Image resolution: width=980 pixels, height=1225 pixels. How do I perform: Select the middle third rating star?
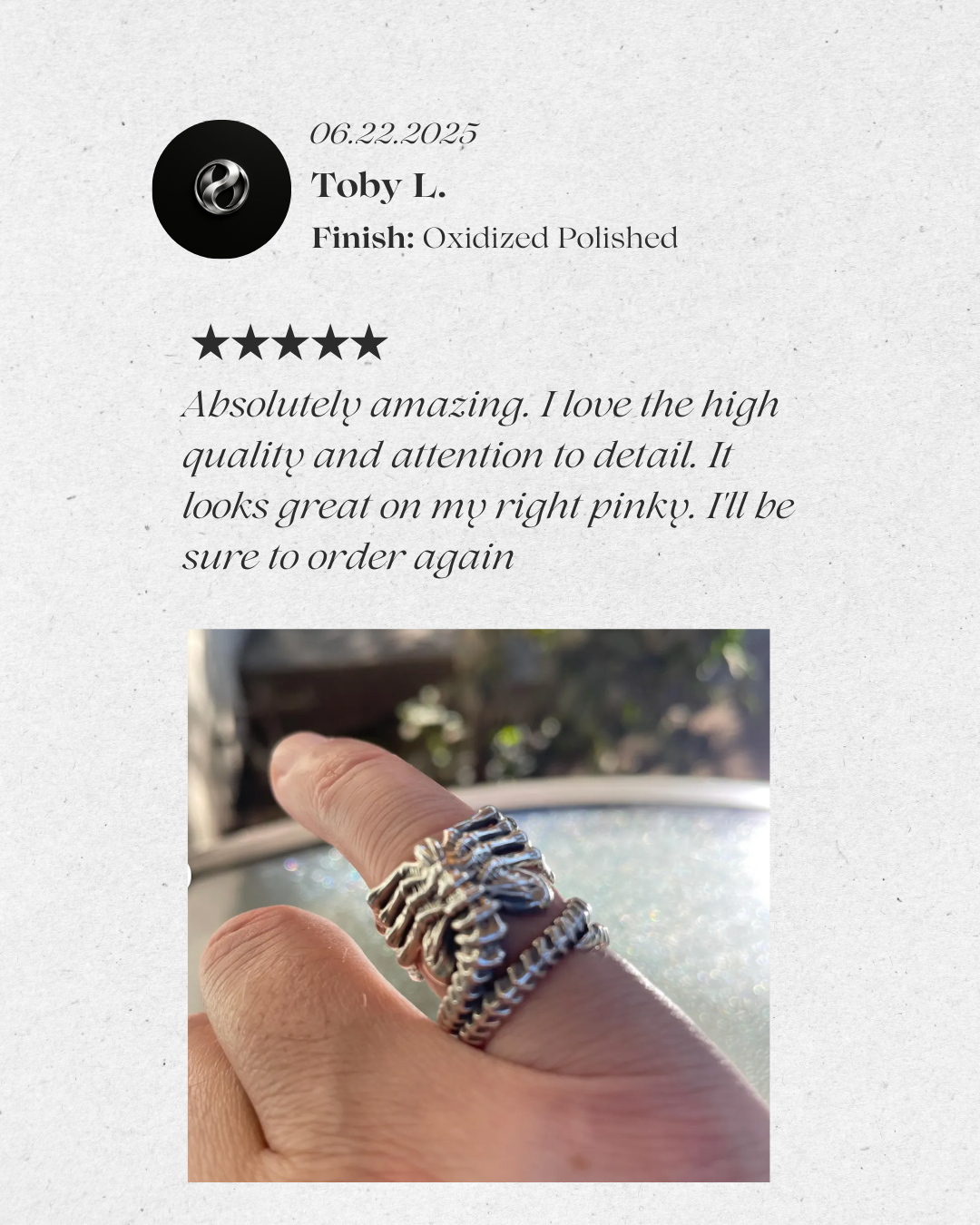pos(289,343)
